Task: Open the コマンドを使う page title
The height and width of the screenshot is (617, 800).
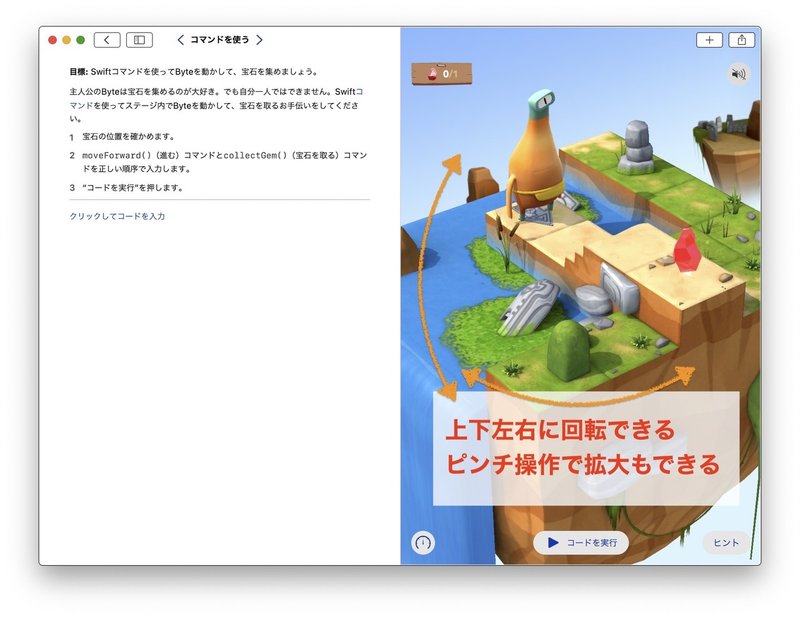Action: 219,40
